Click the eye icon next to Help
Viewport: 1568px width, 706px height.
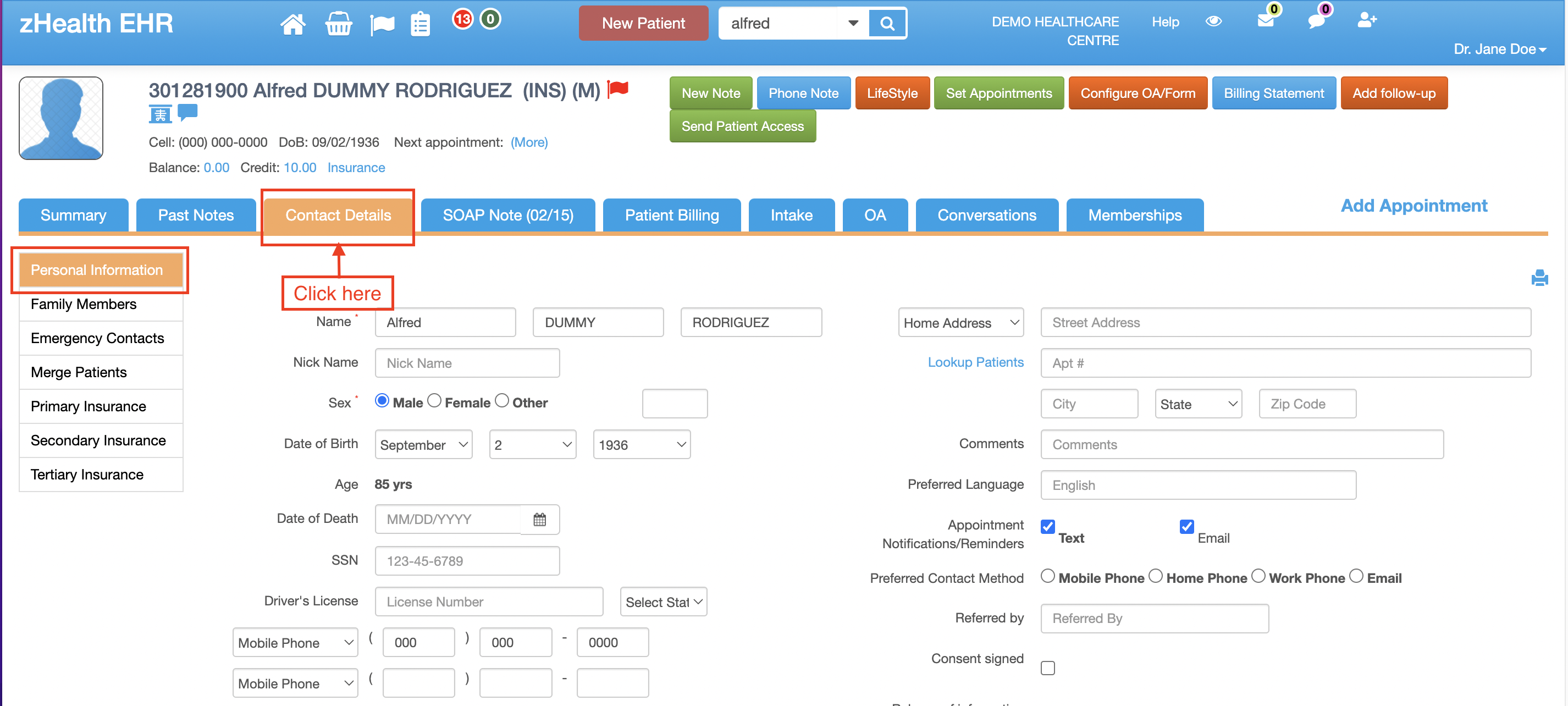(x=1214, y=21)
